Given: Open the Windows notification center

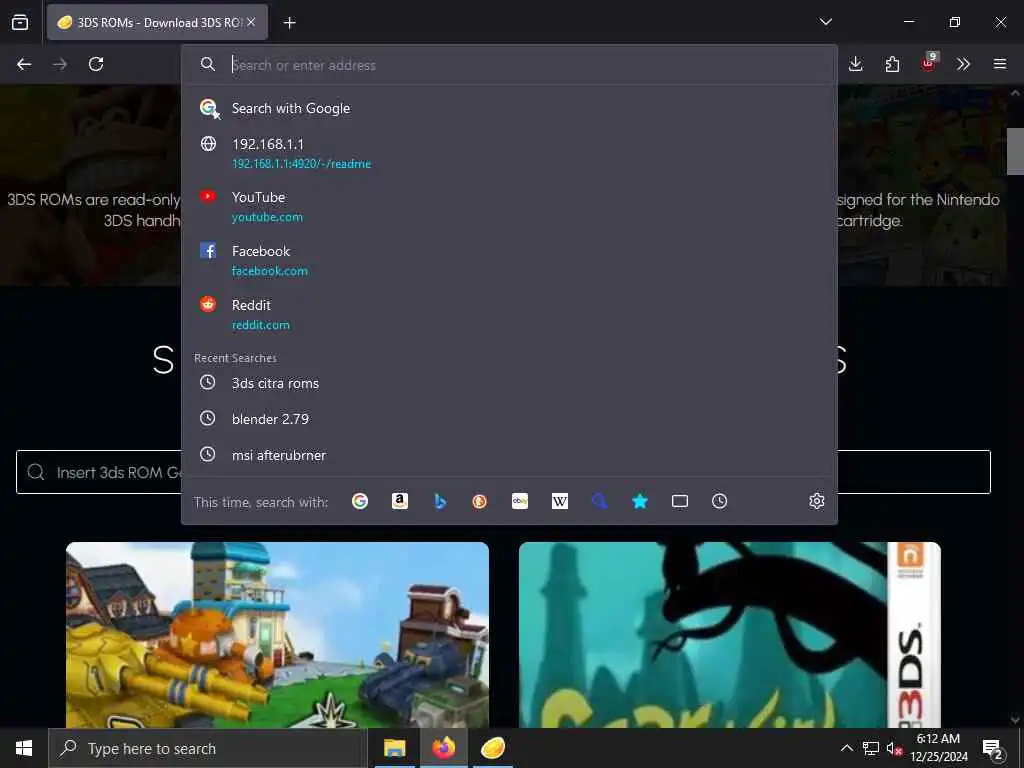Looking at the screenshot, I should [993, 748].
